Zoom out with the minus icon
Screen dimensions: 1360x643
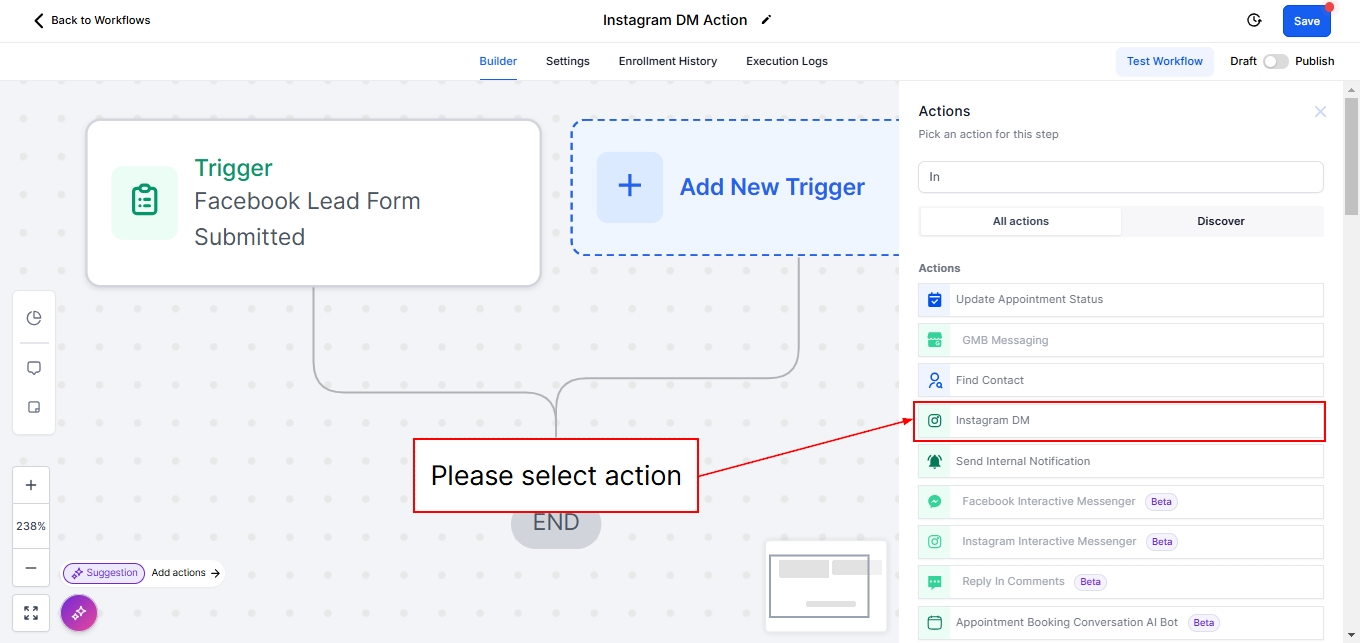pos(31,567)
